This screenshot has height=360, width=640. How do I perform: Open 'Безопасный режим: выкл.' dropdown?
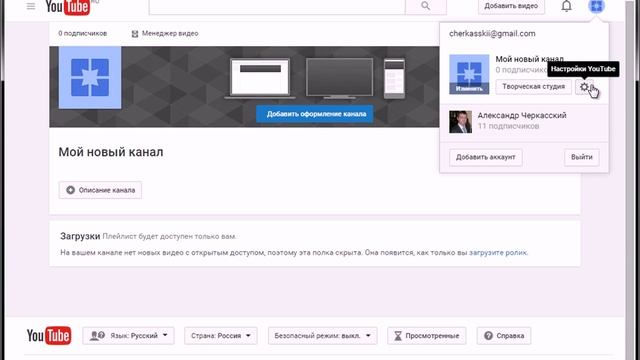tap(322, 336)
